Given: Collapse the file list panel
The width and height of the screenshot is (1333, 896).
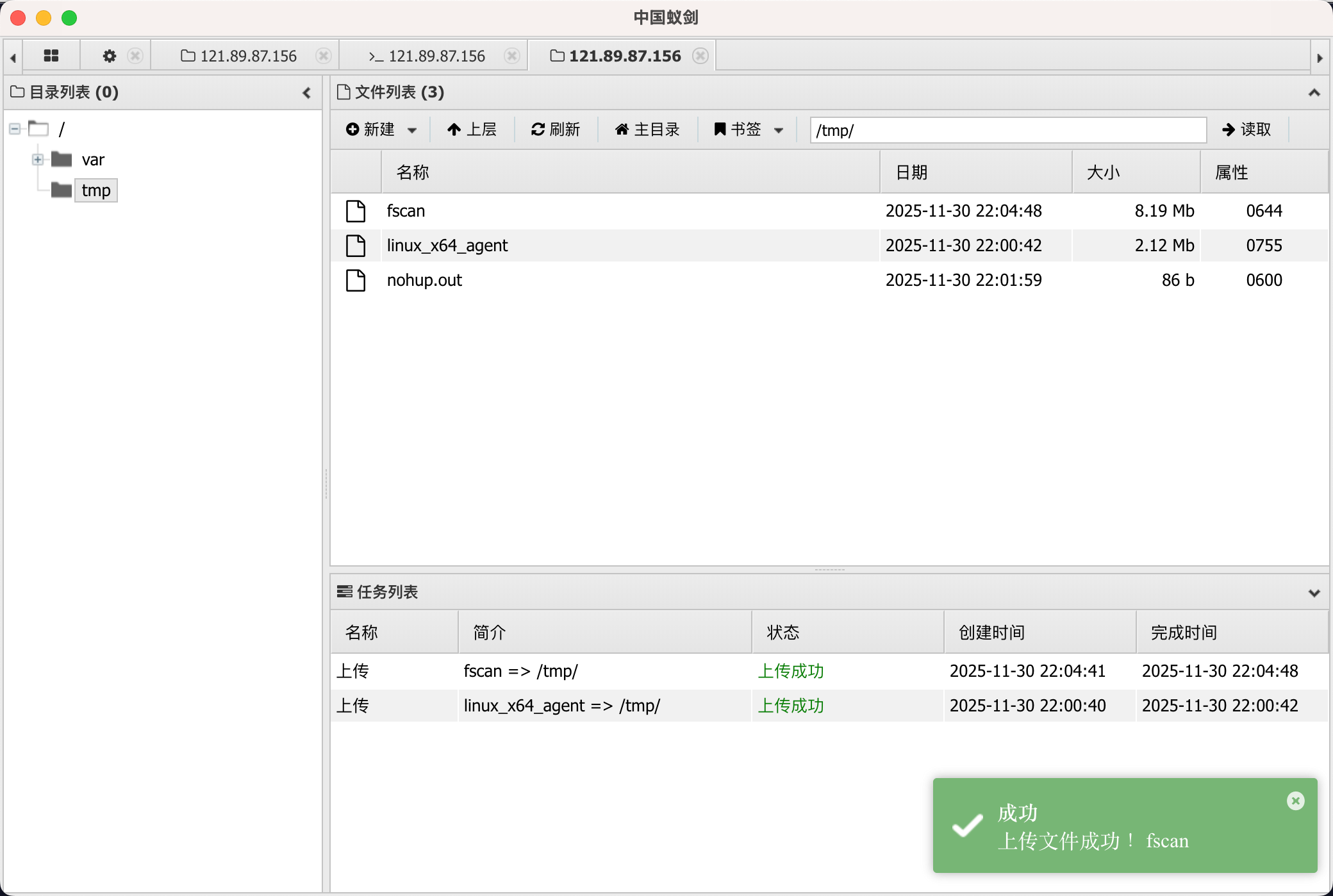Looking at the screenshot, I should coord(1314,93).
